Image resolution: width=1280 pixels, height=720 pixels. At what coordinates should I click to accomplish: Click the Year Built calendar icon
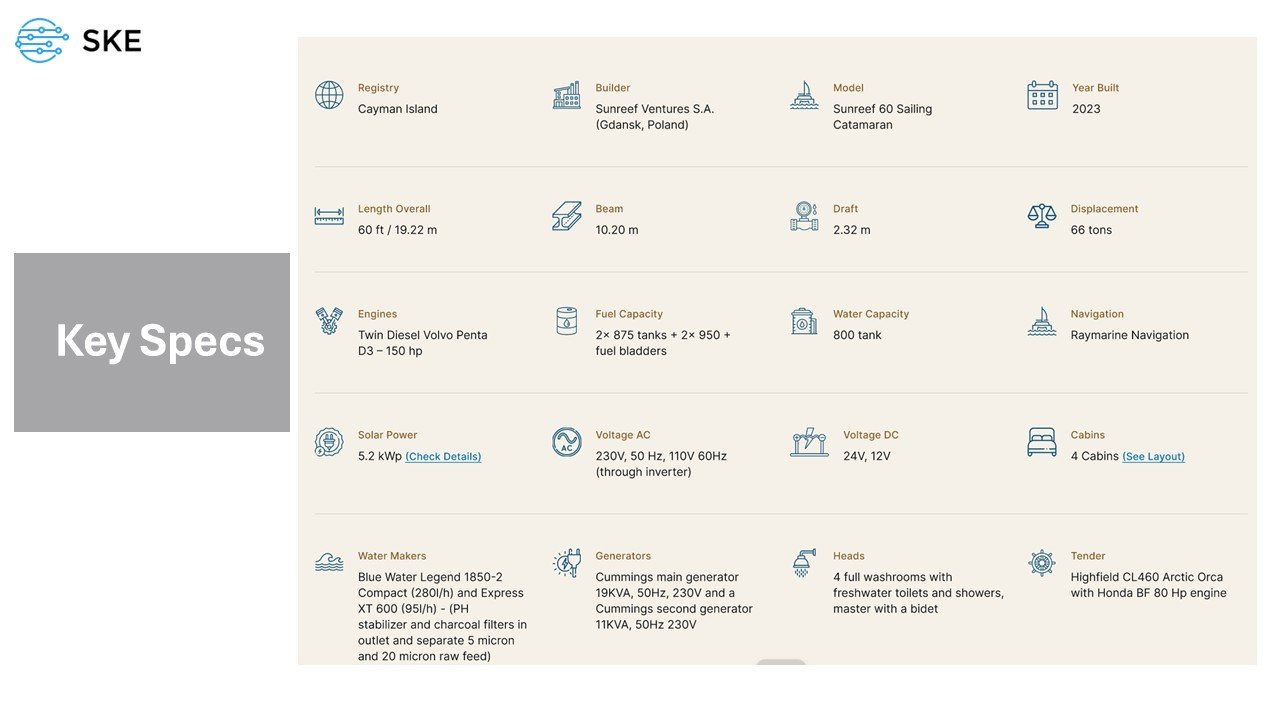click(x=1042, y=95)
